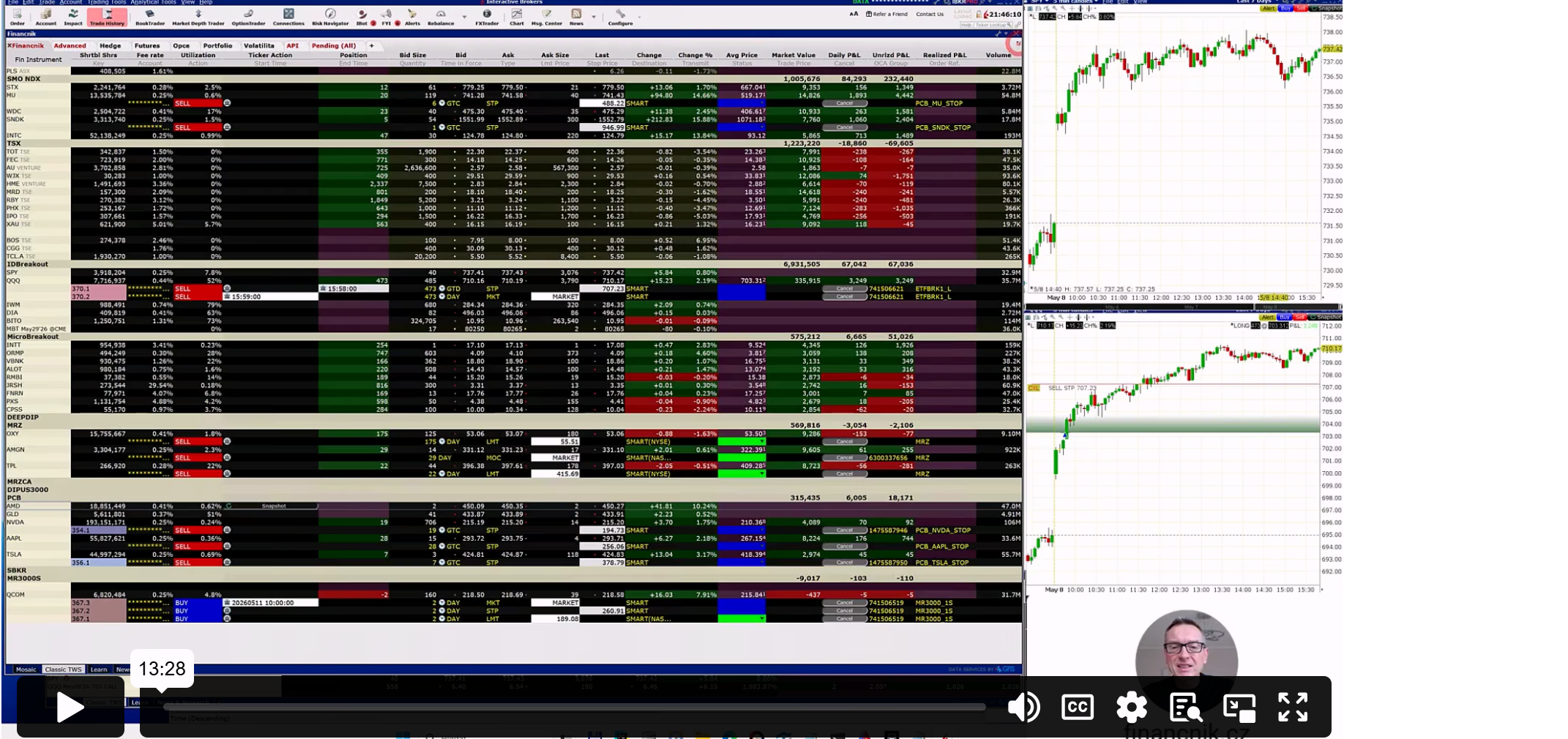The height and width of the screenshot is (739, 1568).
Task: Open the Portfolio tab
Action: 217,45
